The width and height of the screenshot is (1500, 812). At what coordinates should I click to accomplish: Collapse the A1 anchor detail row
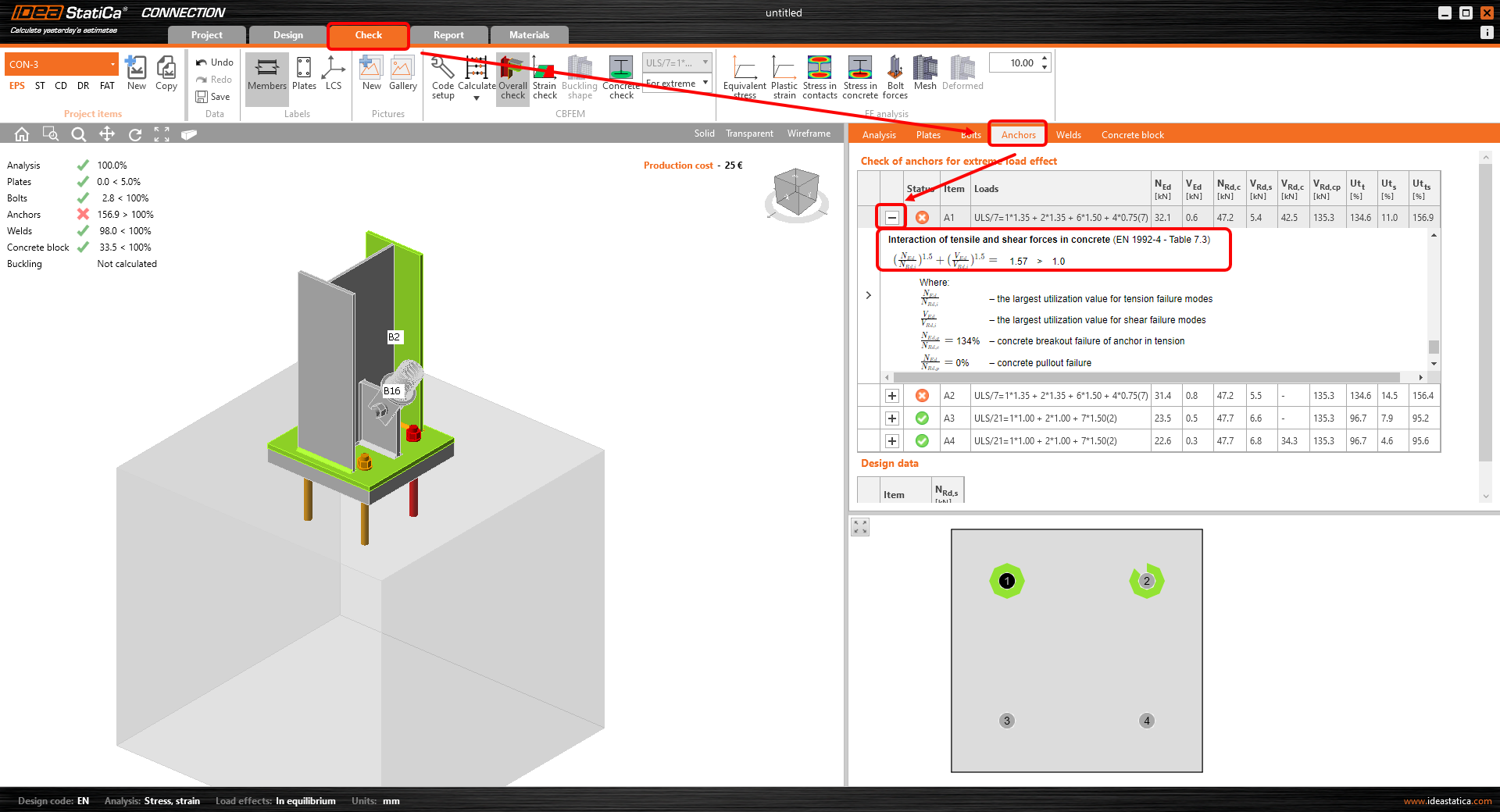891,217
